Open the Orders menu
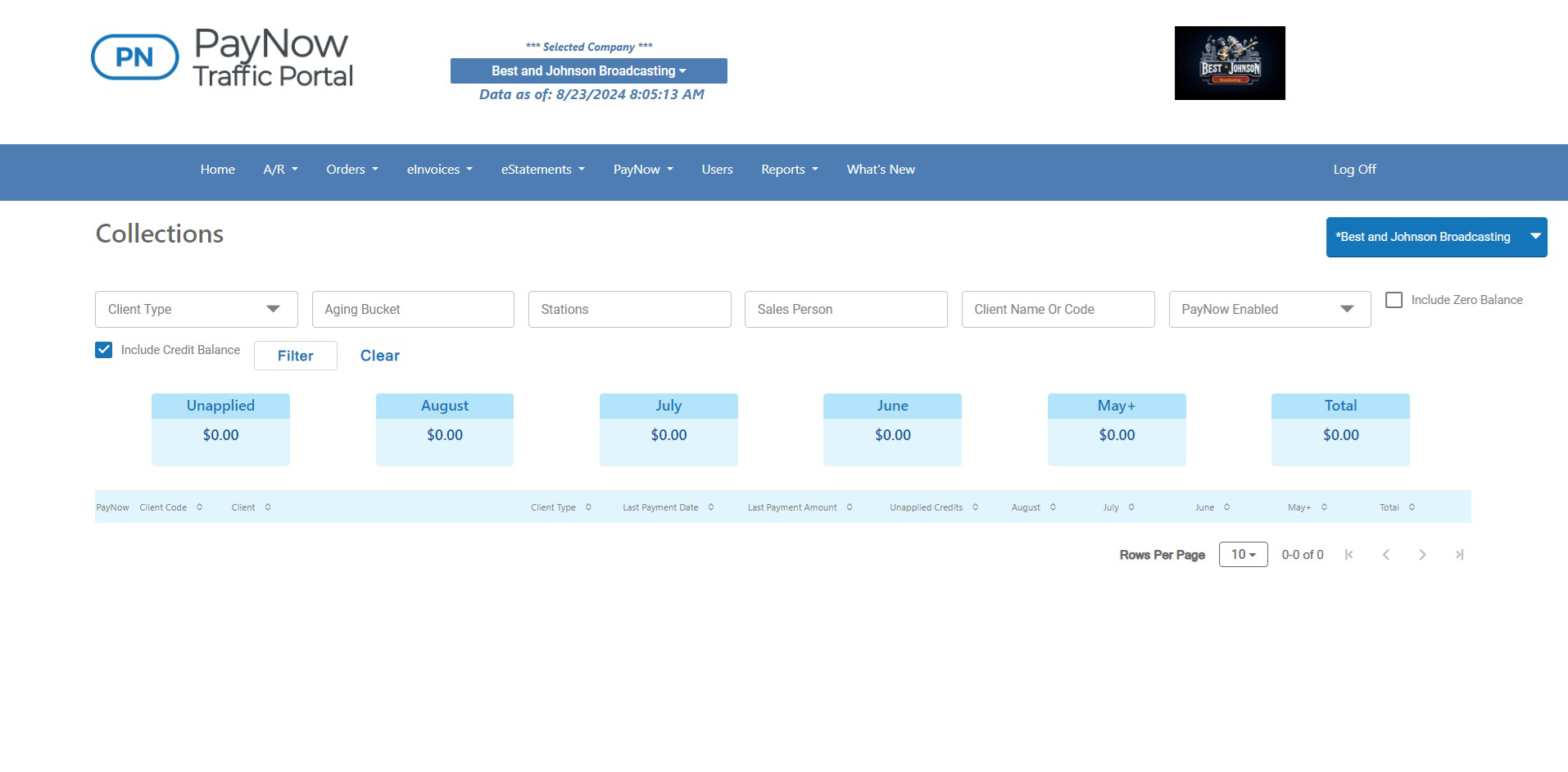The width and height of the screenshot is (1568, 772). pyautogui.click(x=352, y=170)
